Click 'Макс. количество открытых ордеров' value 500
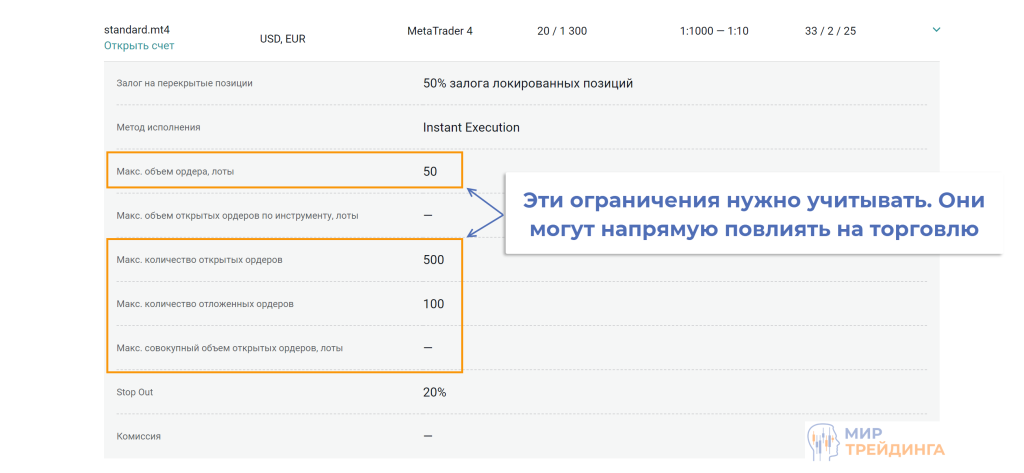The image size is (1024, 473). [x=433, y=260]
